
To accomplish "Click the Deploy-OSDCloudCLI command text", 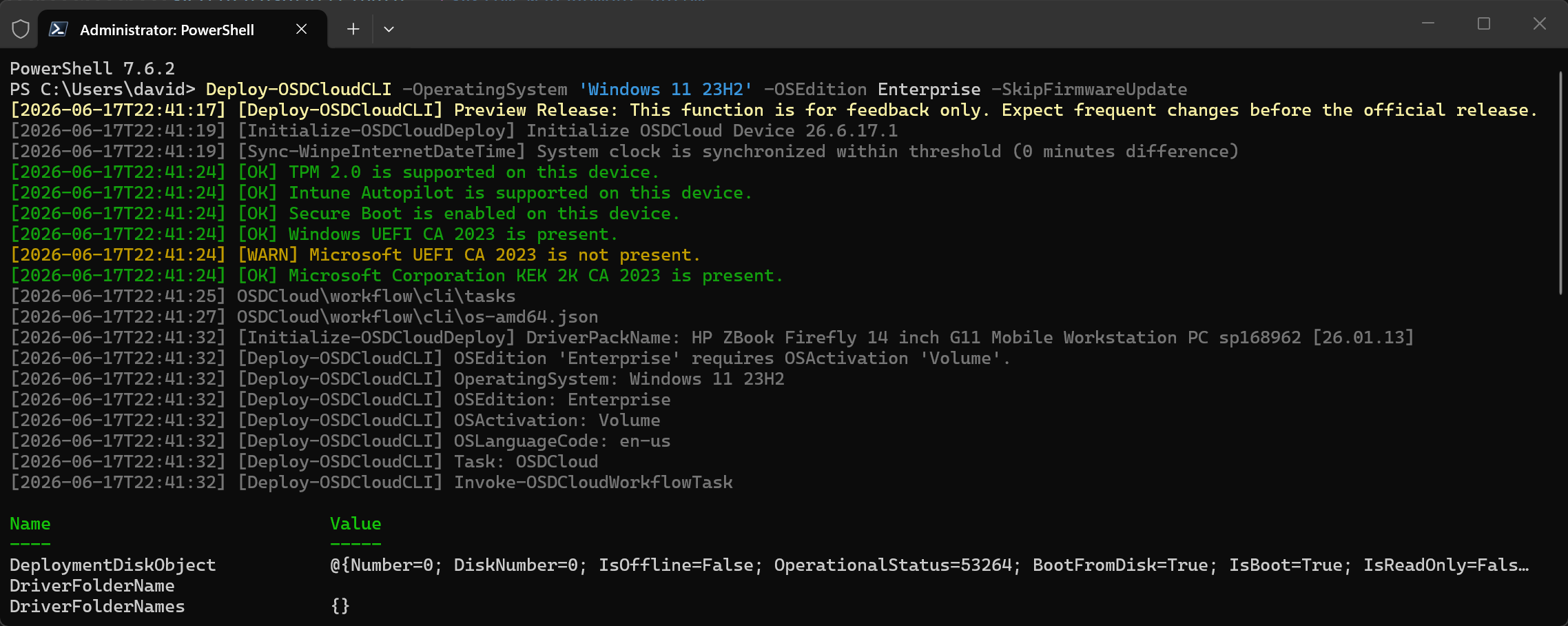I will tap(298, 90).
